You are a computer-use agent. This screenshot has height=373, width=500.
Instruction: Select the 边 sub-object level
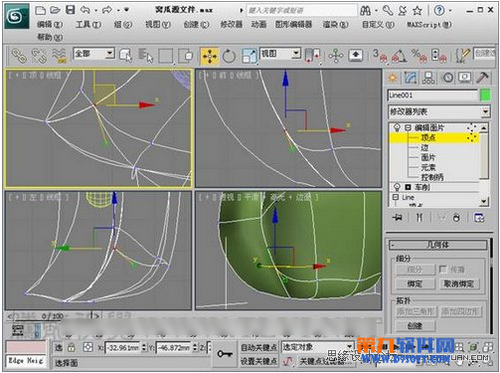424,147
